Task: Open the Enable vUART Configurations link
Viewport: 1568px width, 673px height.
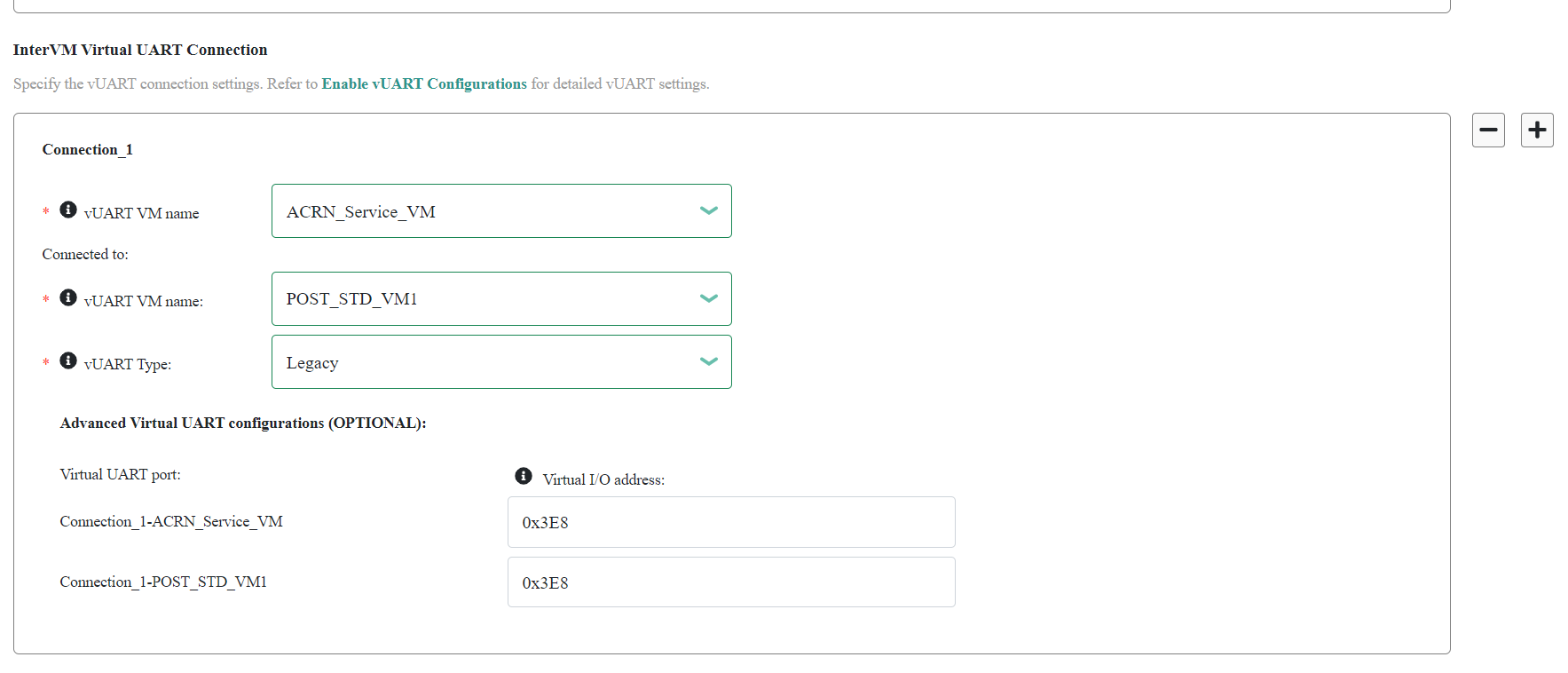Action: (424, 83)
